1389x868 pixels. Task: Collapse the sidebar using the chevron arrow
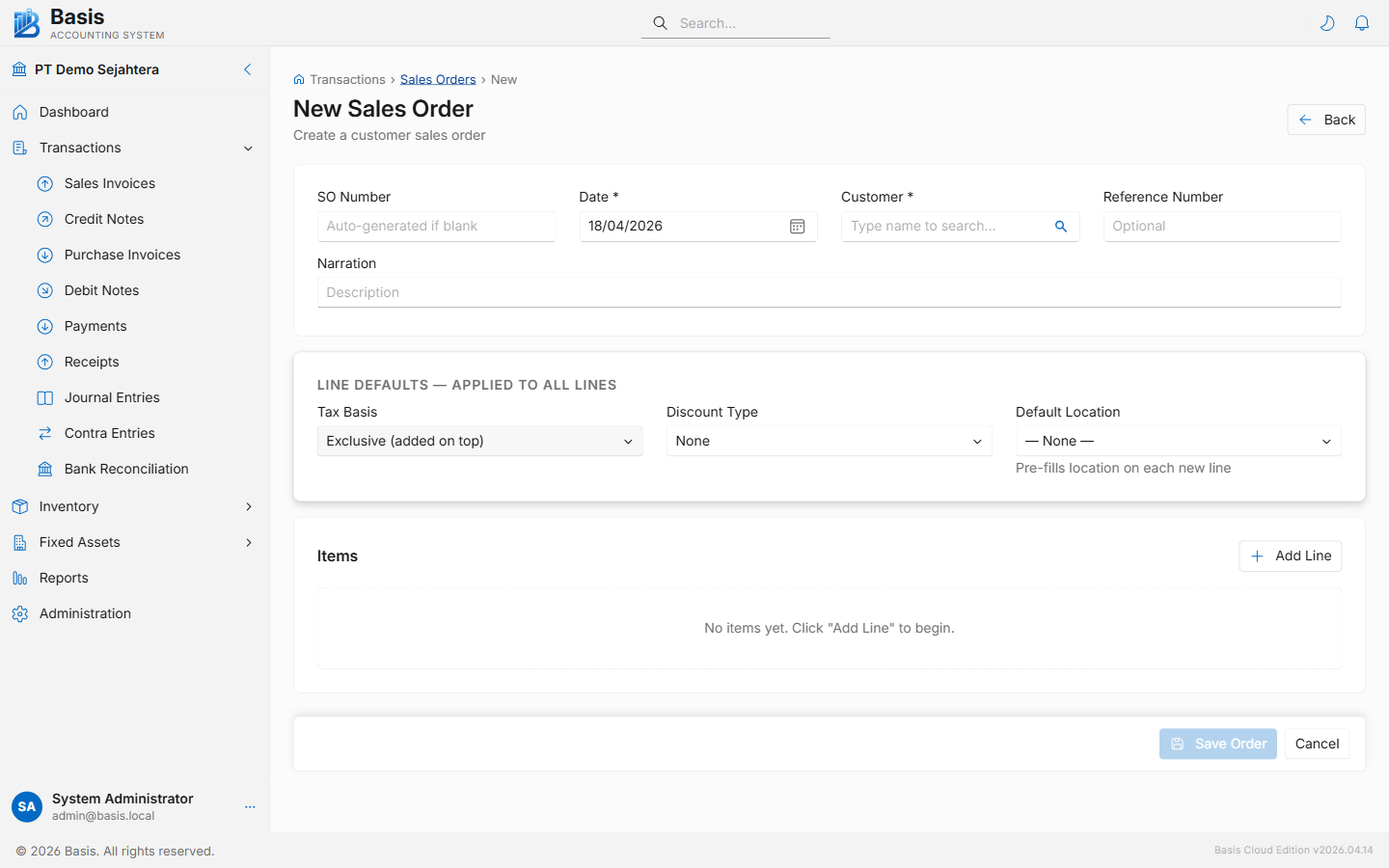coord(247,69)
